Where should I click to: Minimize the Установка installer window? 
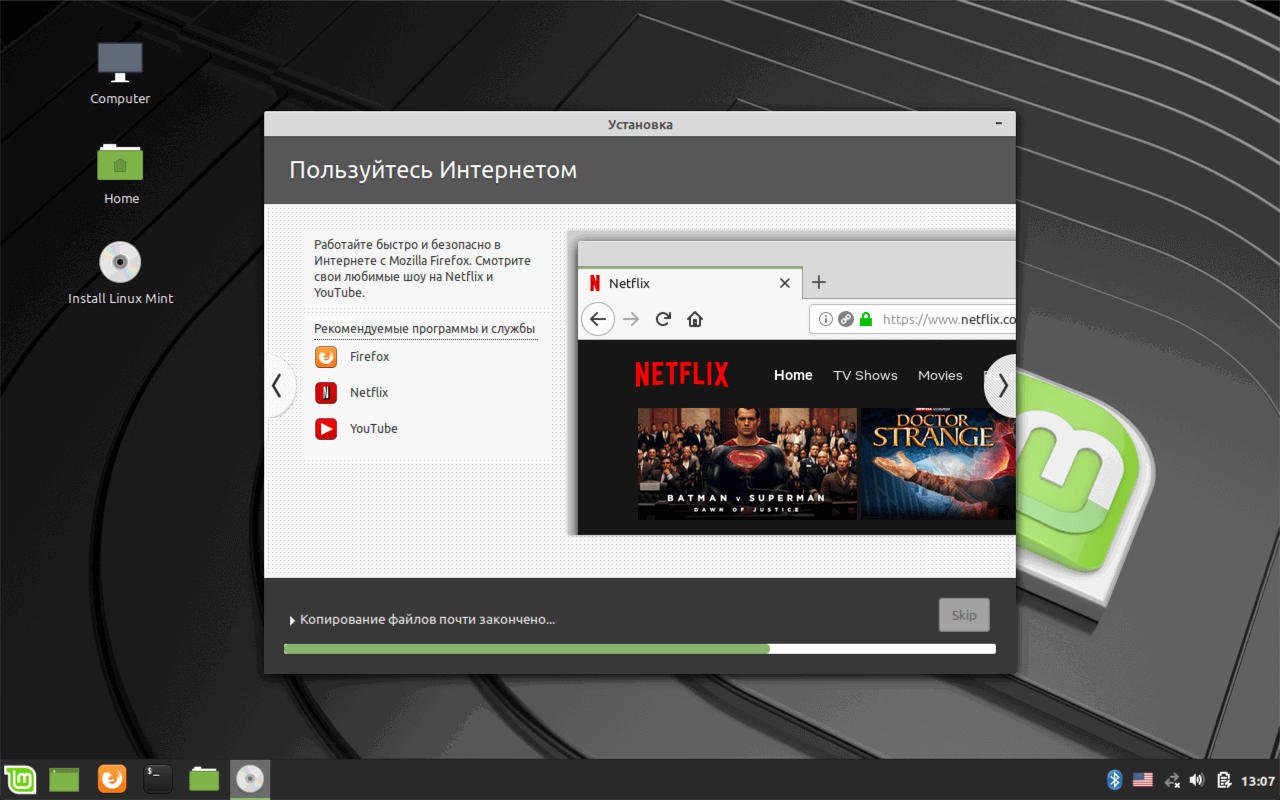(999, 123)
